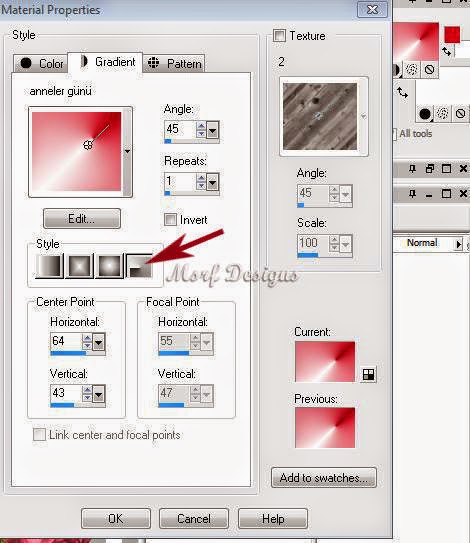The height and width of the screenshot is (543, 470).
Task: Switch to the Pattern tab
Action: pos(174,64)
